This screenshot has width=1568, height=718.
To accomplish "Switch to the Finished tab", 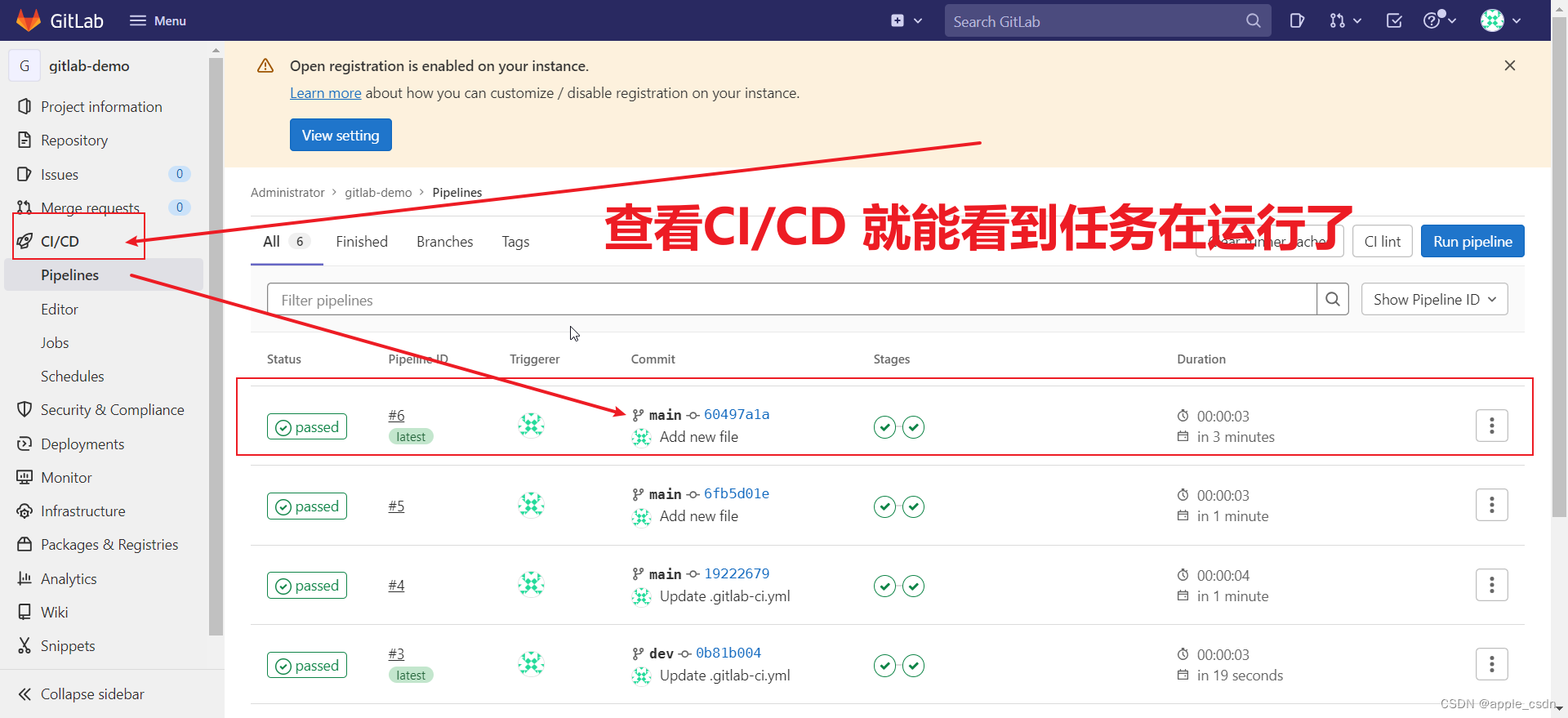I will coord(362,242).
